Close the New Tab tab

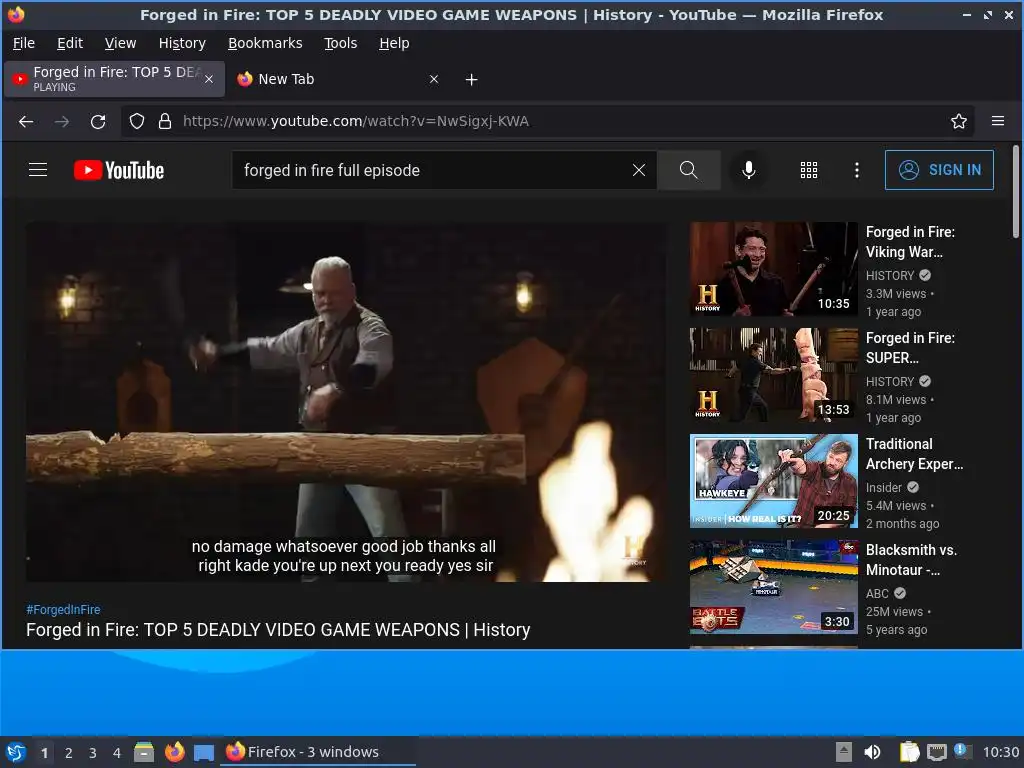[x=434, y=79]
